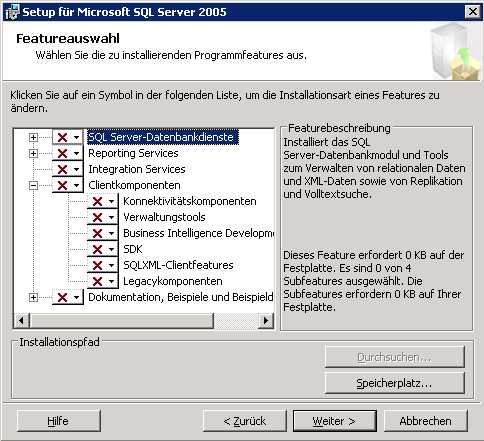Click the Hilfe button

[58, 421]
